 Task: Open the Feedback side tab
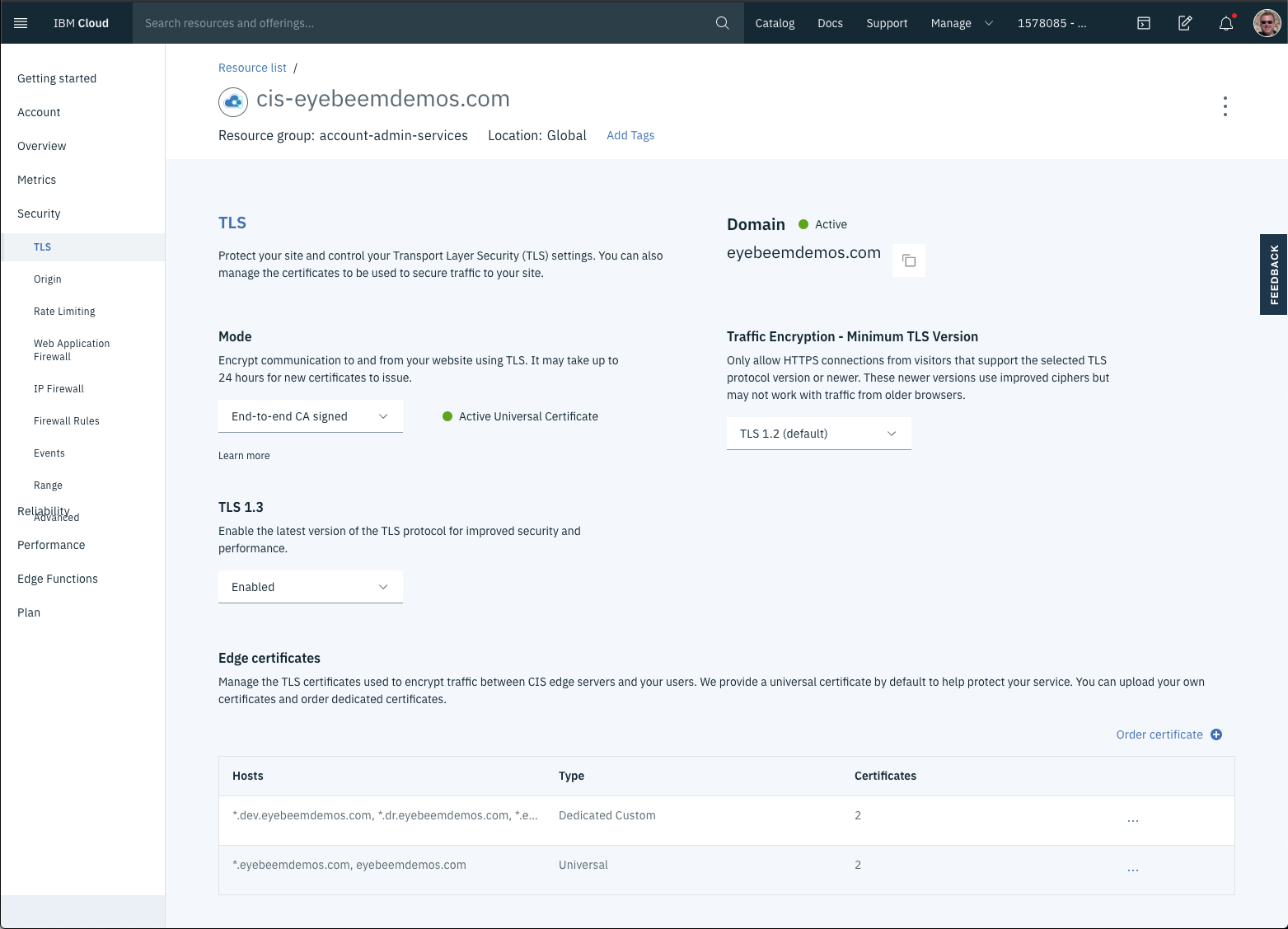pyautogui.click(x=1274, y=274)
